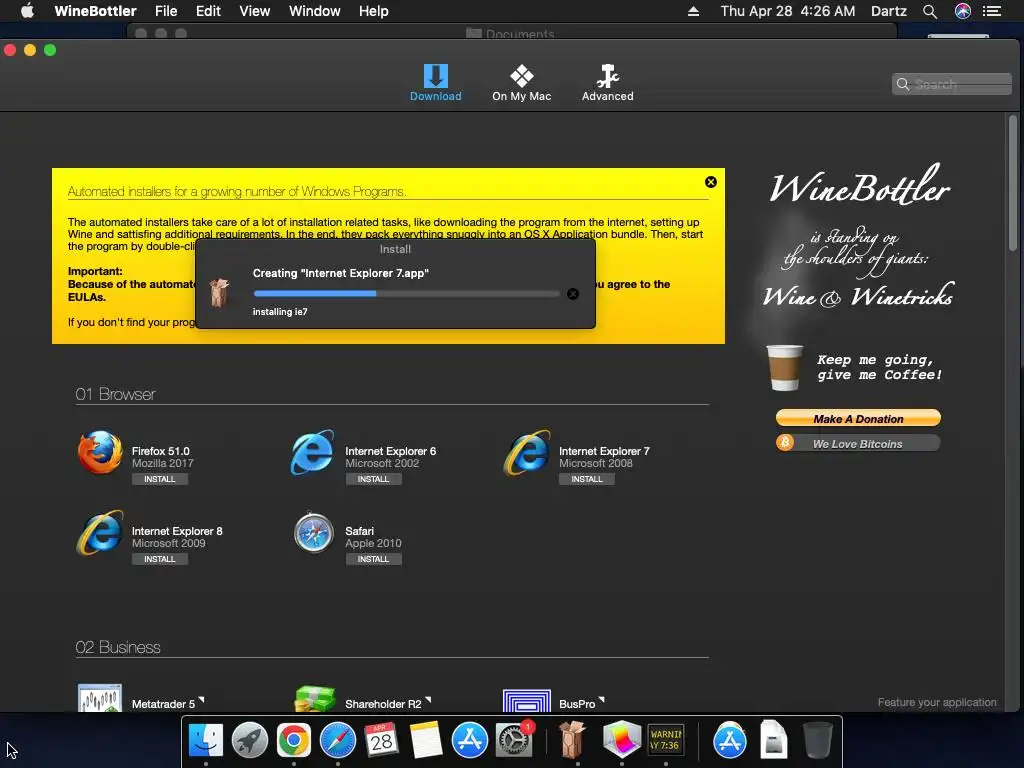Open the App Store icon next to Notes in the Dock
This screenshot has width=1024, height=768.
coord(470,740)
